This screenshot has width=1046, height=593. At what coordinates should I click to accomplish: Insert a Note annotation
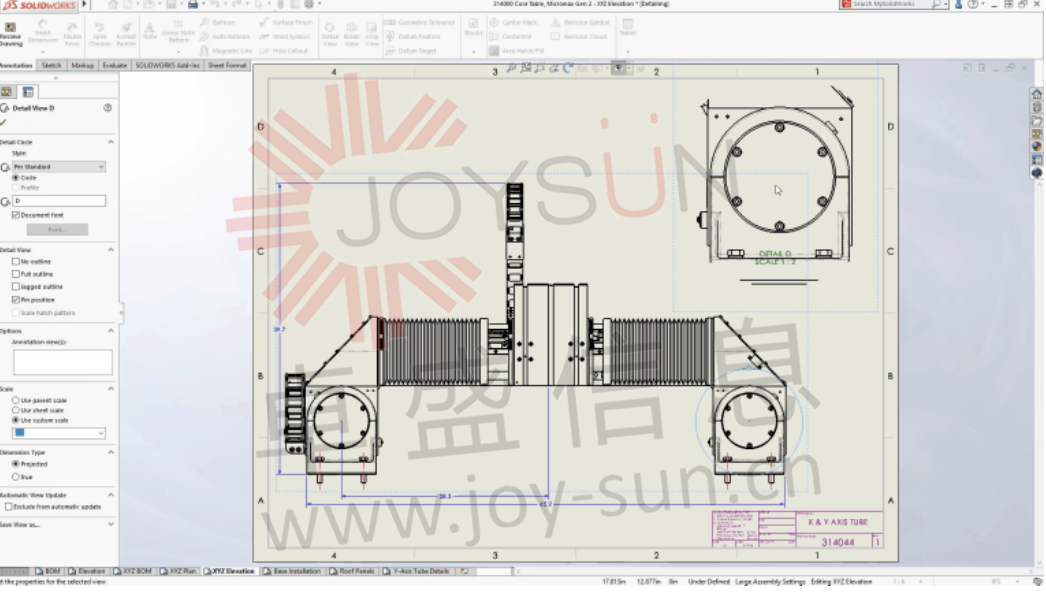tap(149, 30)
